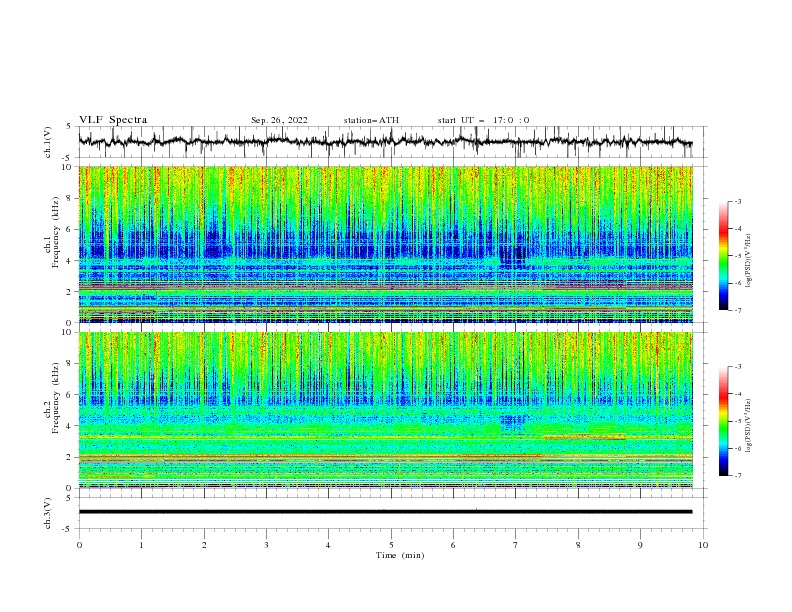Click time axis tick label "2"
792x612 pixels.
tap(204, 545)
